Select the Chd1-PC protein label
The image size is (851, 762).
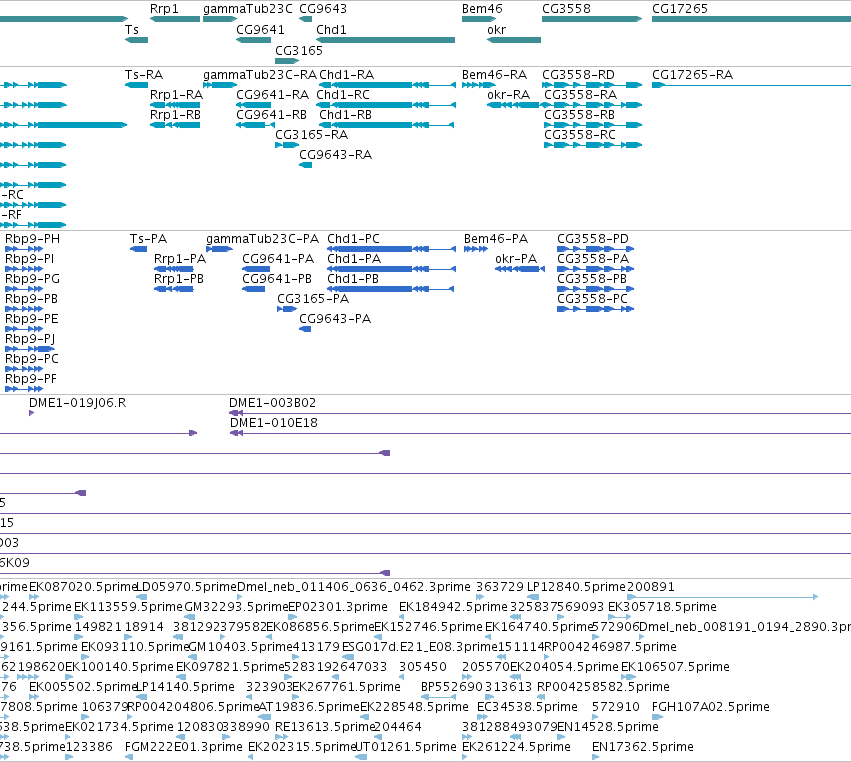[x=353, y=239]
